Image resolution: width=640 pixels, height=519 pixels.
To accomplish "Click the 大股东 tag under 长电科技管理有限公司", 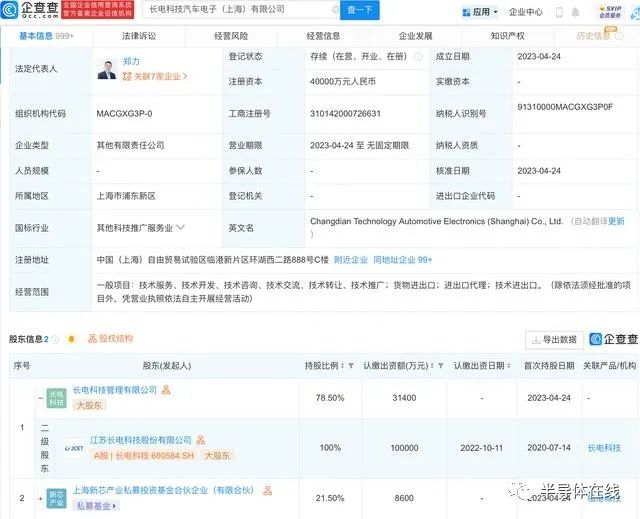I will [x=89, y=405].
